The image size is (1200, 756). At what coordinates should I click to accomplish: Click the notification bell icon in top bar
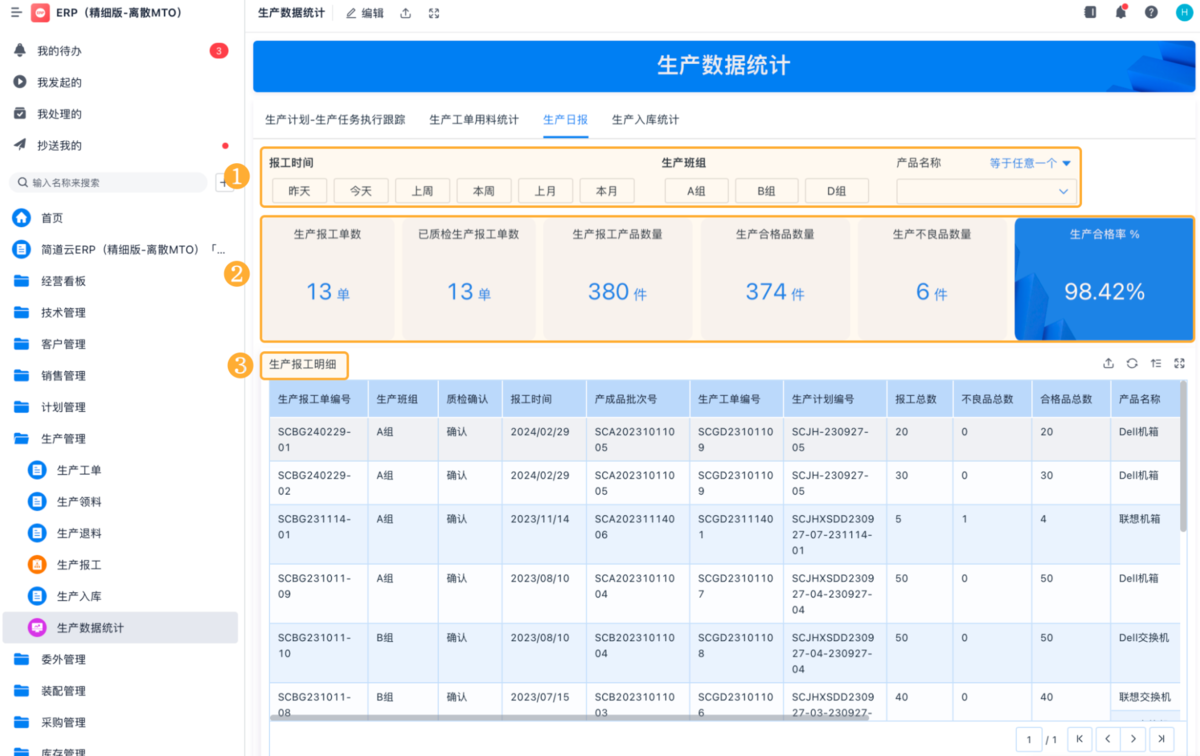pos(1121,12)
